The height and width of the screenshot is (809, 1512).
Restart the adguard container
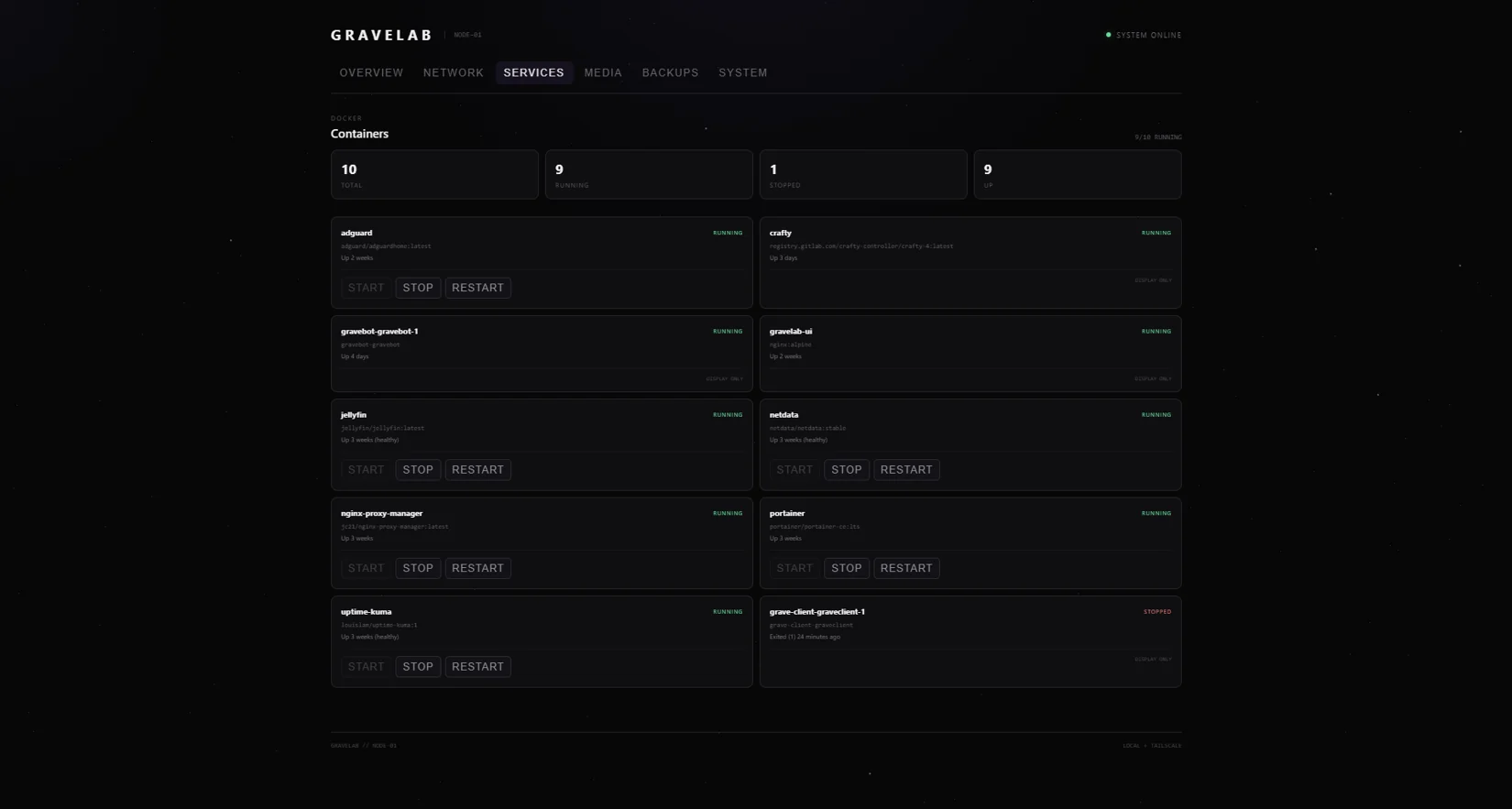478,288
